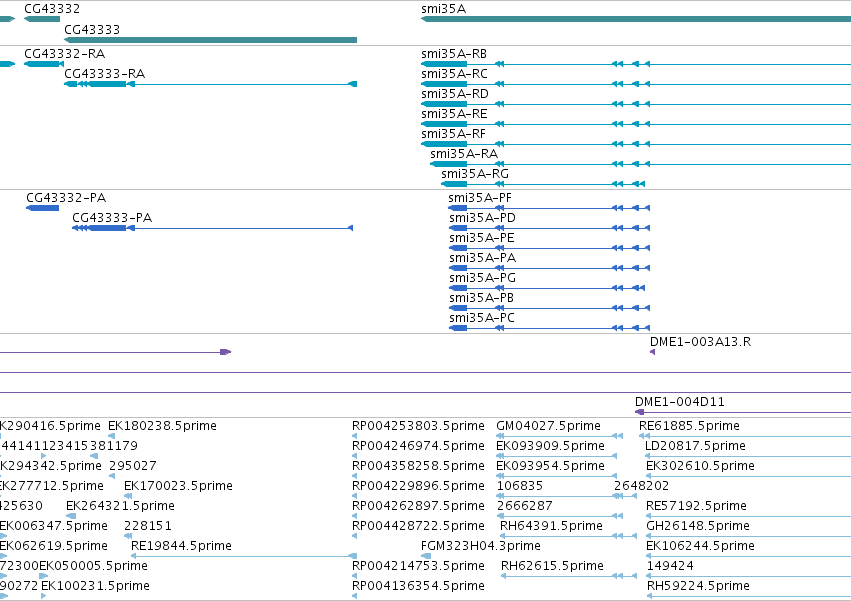Select the CG43333 gene bar
851x601 pixels.
point(211,40)
